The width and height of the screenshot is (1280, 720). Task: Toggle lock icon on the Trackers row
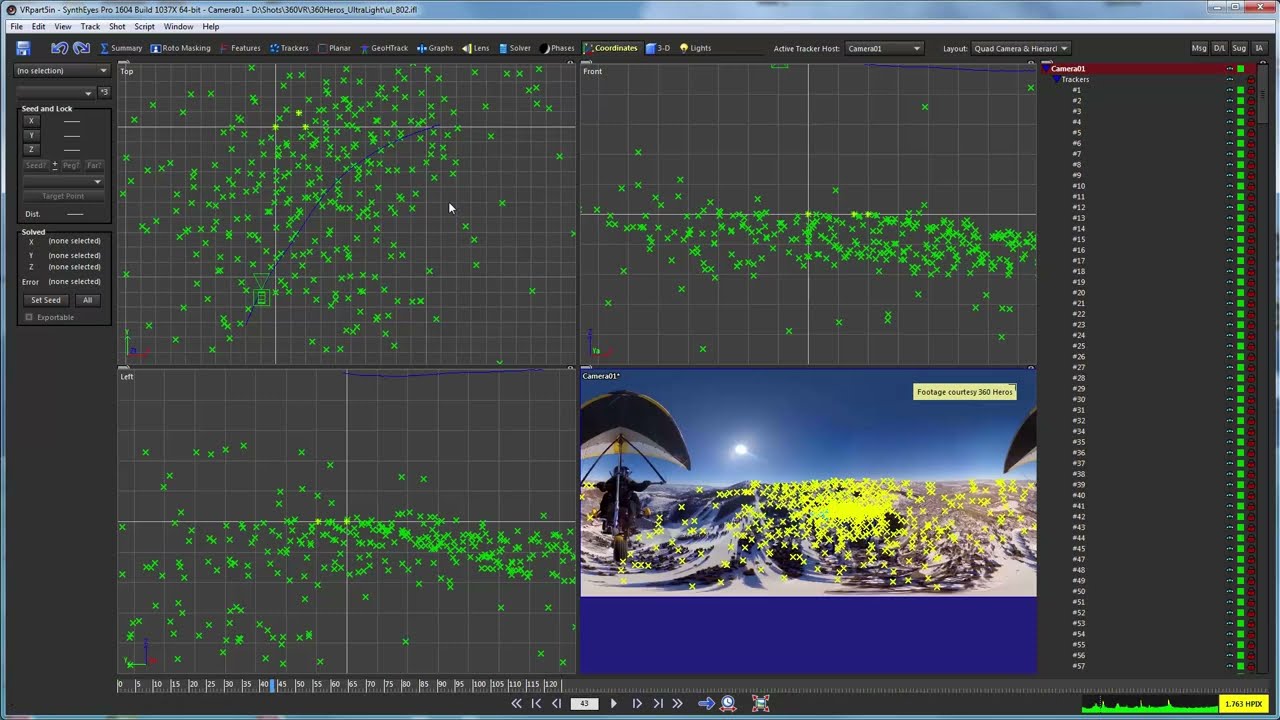point(1251,80)
